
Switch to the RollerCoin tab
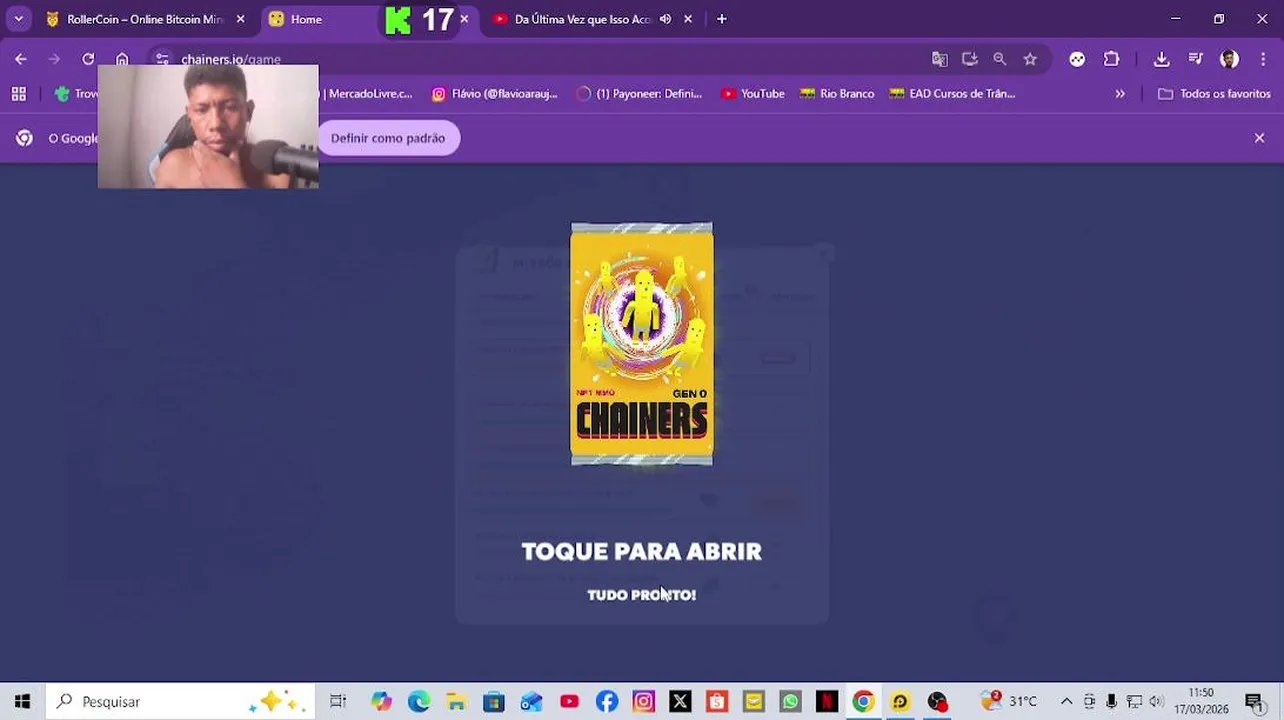click(144, 19)
